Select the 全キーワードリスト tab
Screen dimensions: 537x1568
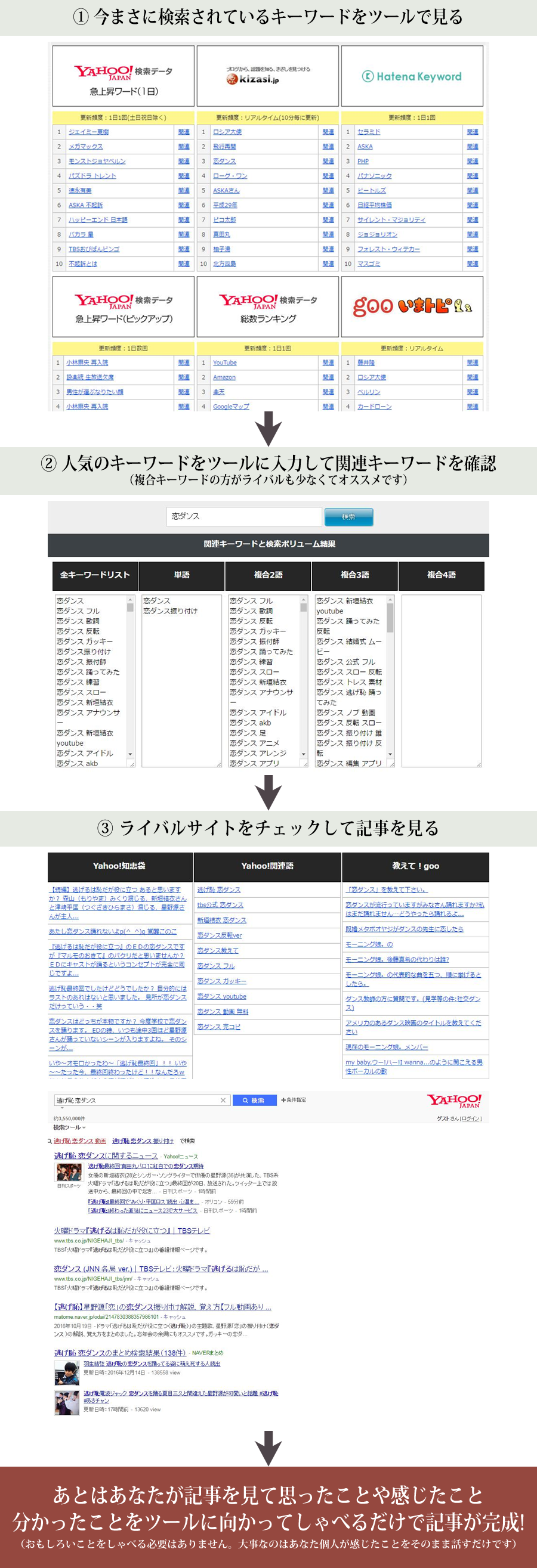tap(95, 575)
